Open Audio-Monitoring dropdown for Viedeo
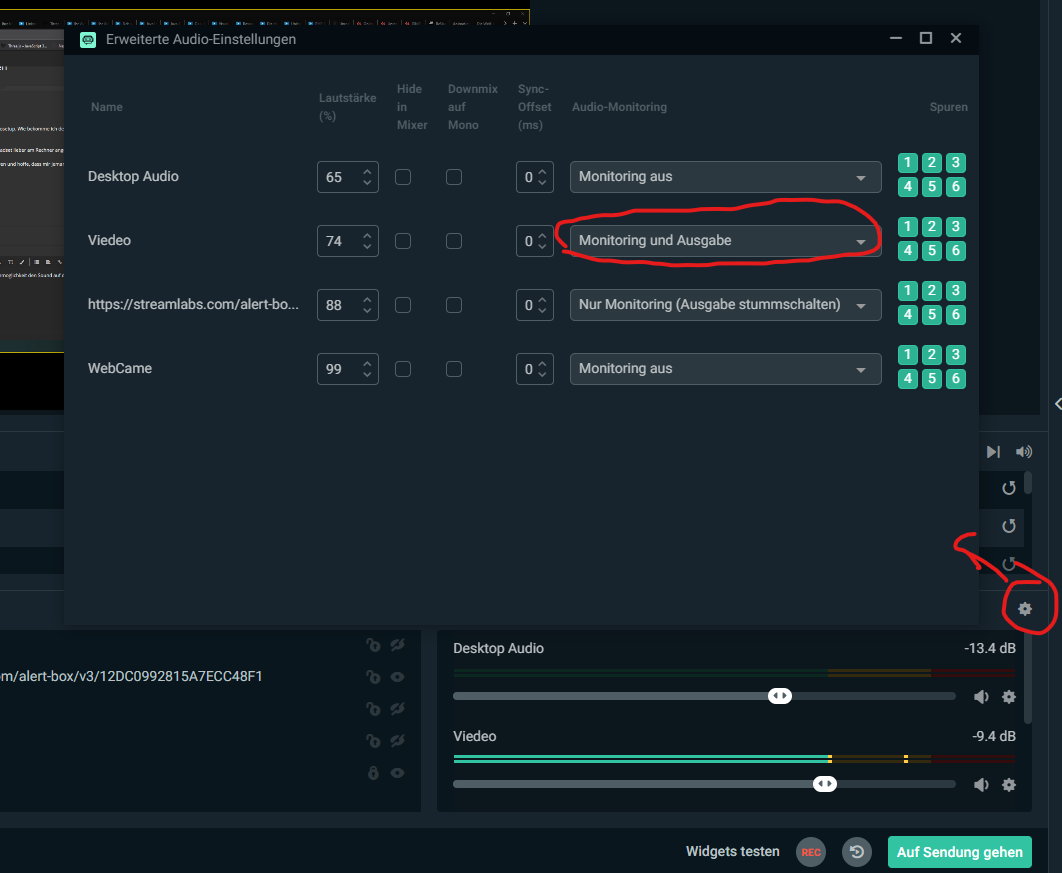Image resolution: width=1062 pixels, height=873 pixels. tap(725, 241)
